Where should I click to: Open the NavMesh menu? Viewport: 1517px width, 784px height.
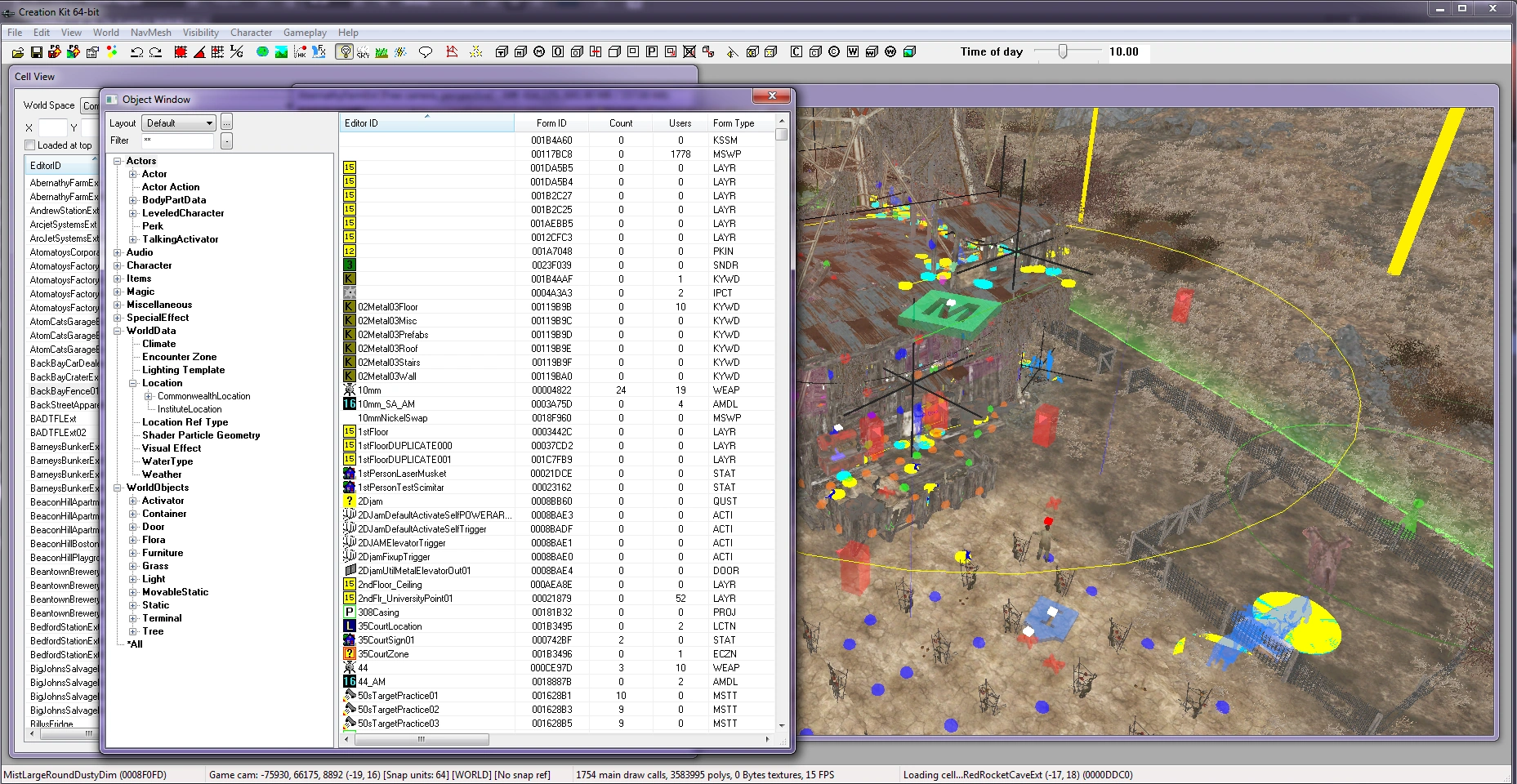(x=150, y=33)
